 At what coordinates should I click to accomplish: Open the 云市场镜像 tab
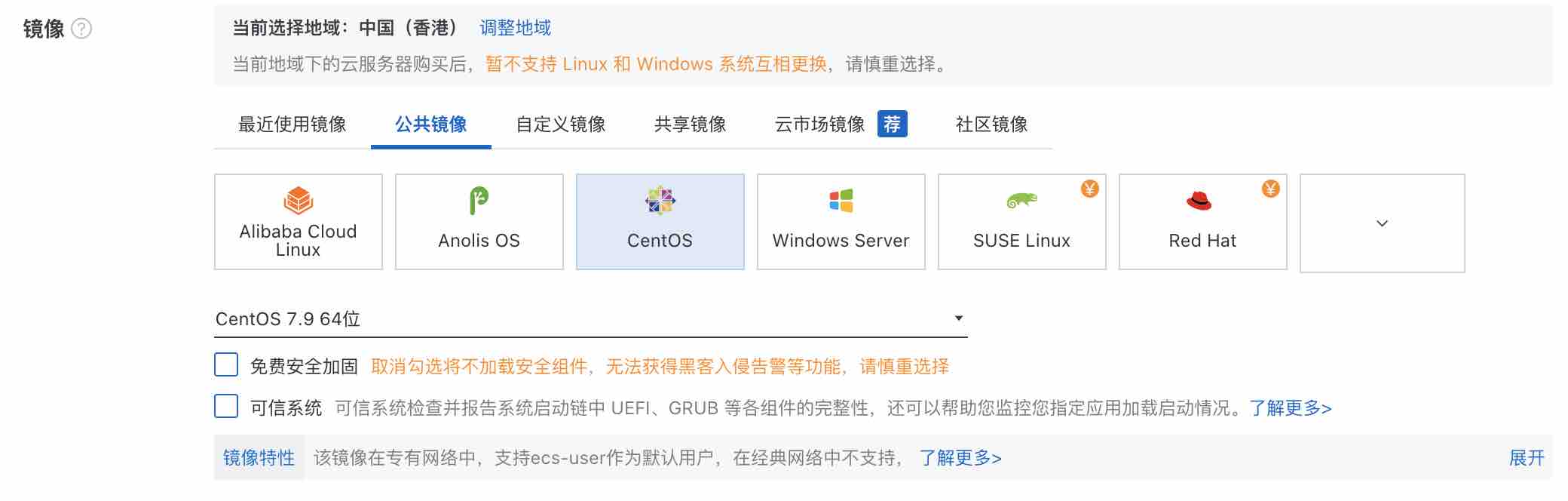[x=820, y=124]
